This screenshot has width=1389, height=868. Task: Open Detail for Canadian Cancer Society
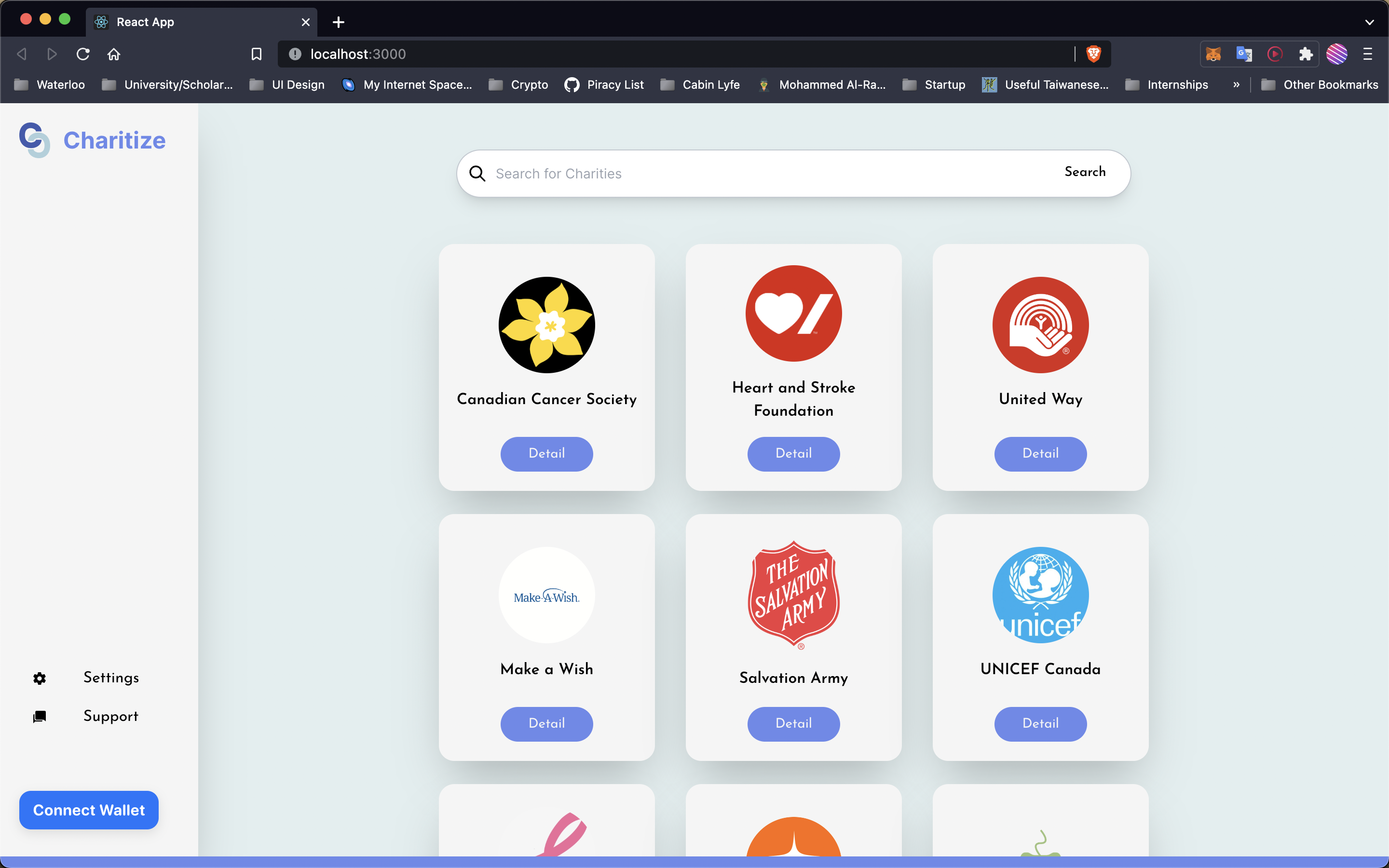coord(546,453)
